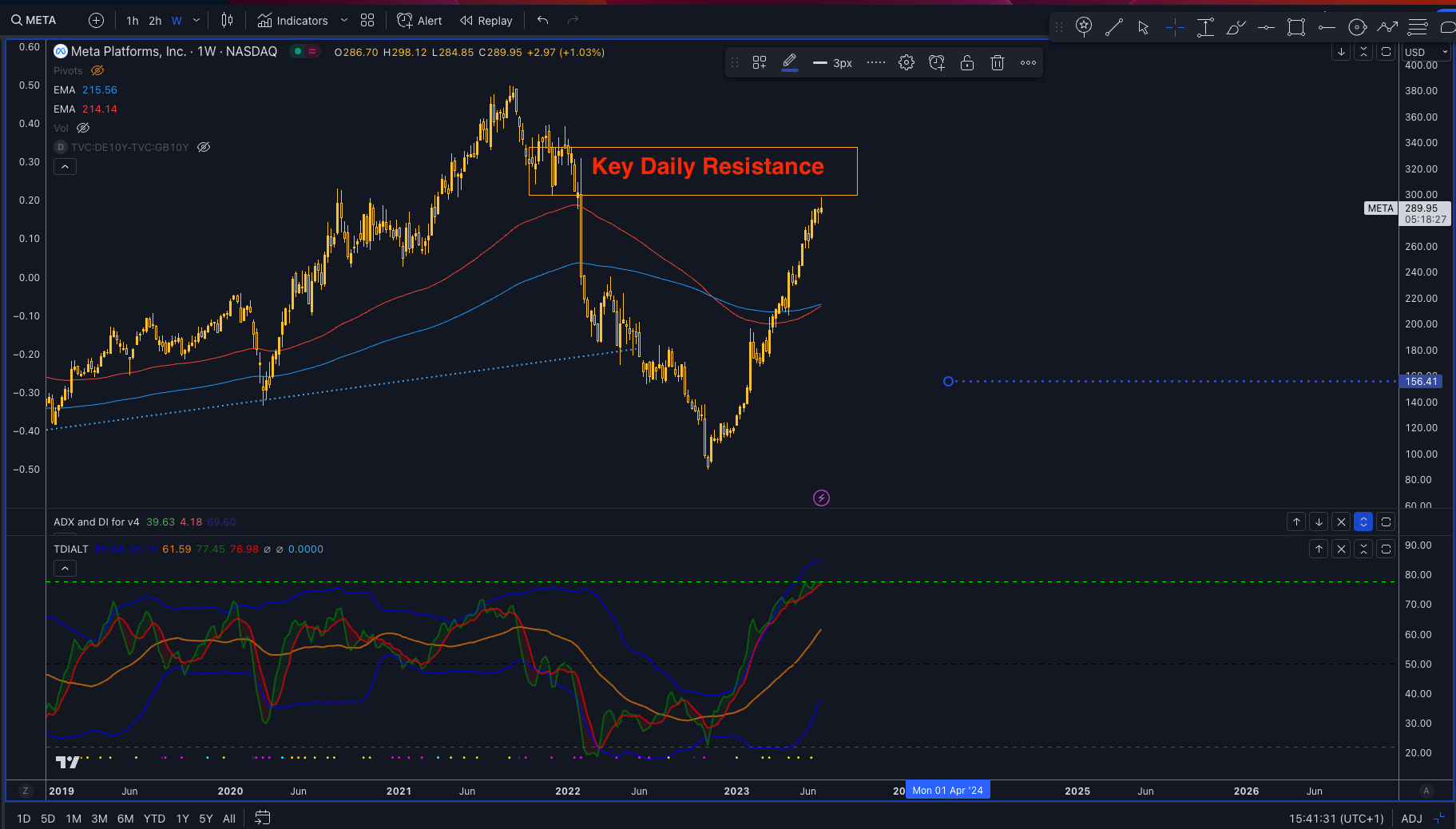Move the TDIALT pane up

click(1319, 549)
